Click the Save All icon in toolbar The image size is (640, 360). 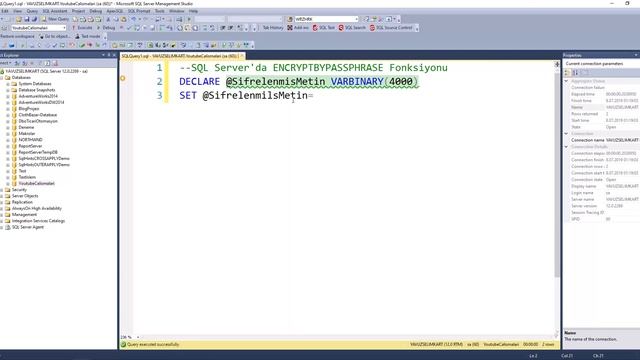click(x=34, y=19)
